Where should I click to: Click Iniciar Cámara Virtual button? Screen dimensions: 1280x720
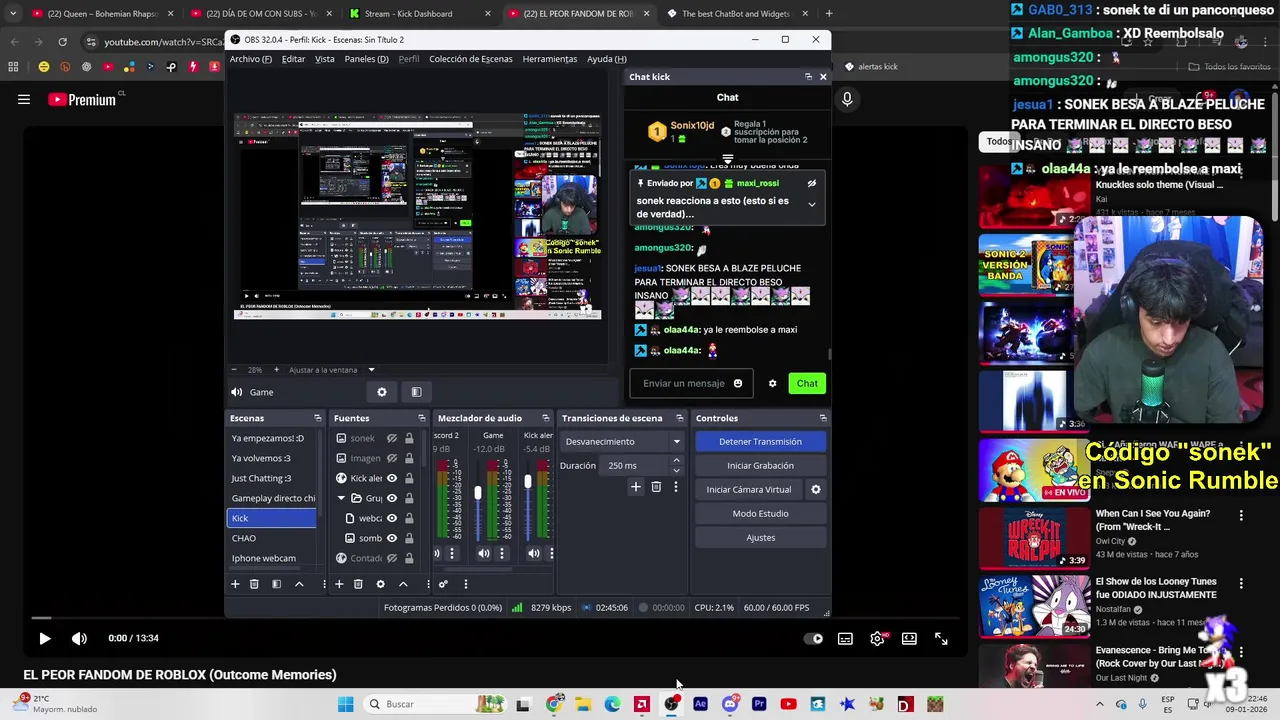tap(749, 489)
